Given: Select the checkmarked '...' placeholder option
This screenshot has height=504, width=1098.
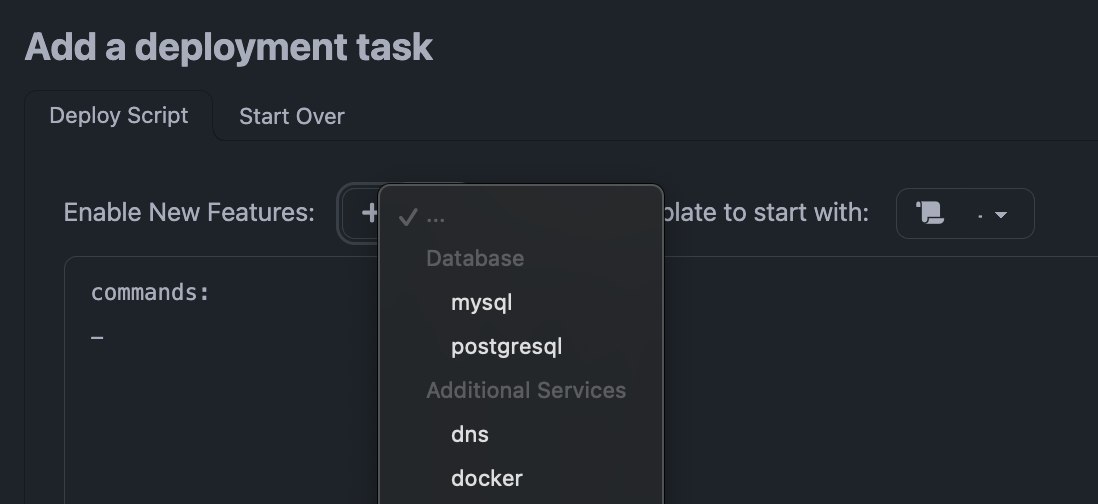Looking at the screenshot, I should [436, 217].
